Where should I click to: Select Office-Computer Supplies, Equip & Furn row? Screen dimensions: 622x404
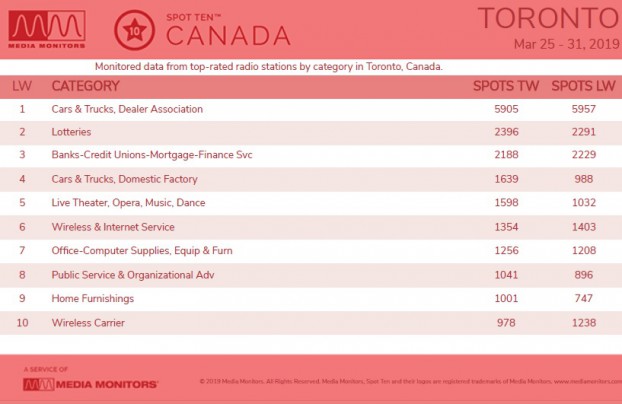click(311, 251)
